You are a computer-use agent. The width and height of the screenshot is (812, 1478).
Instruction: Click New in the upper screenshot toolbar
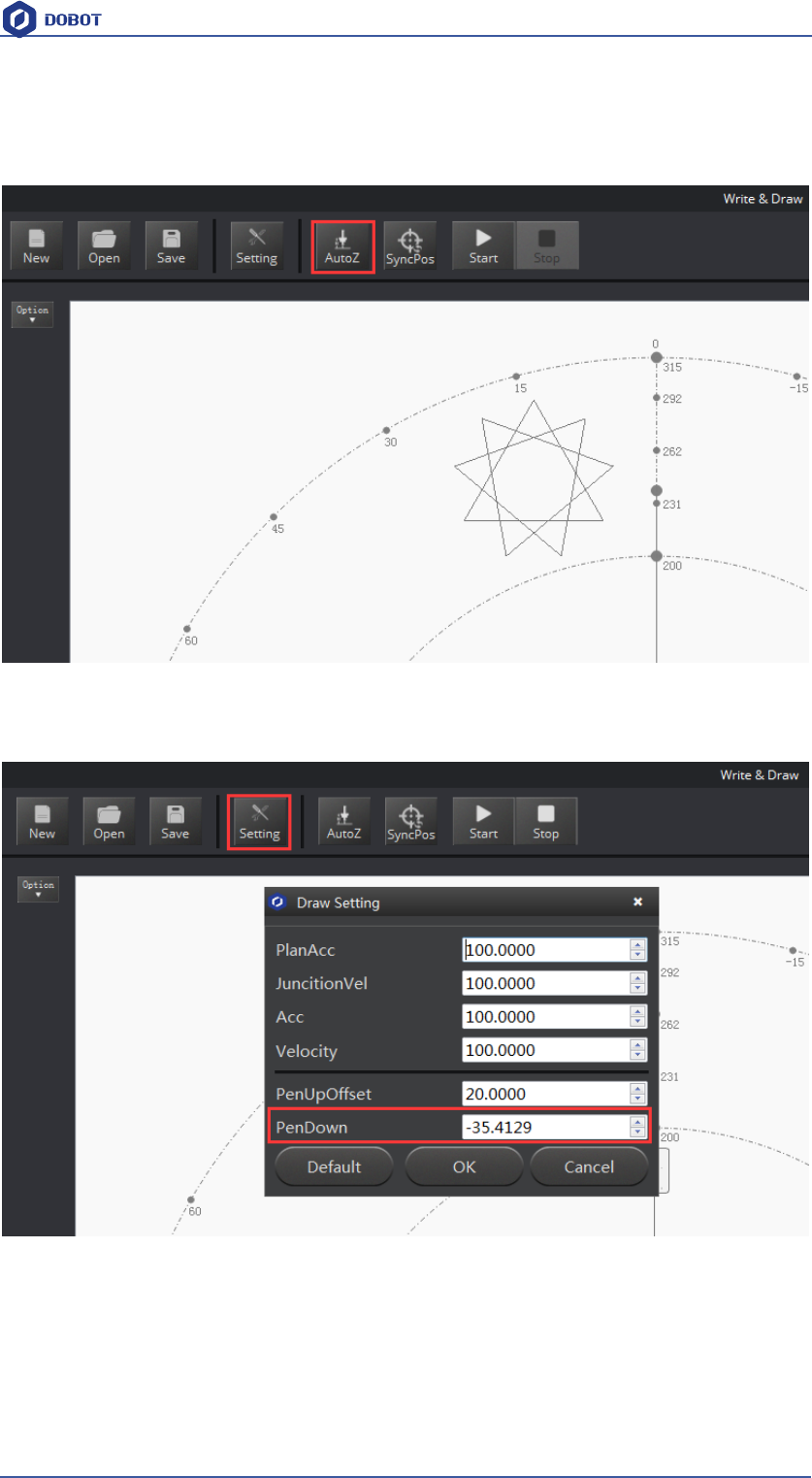pyautogui.click(x=37, y=245)
